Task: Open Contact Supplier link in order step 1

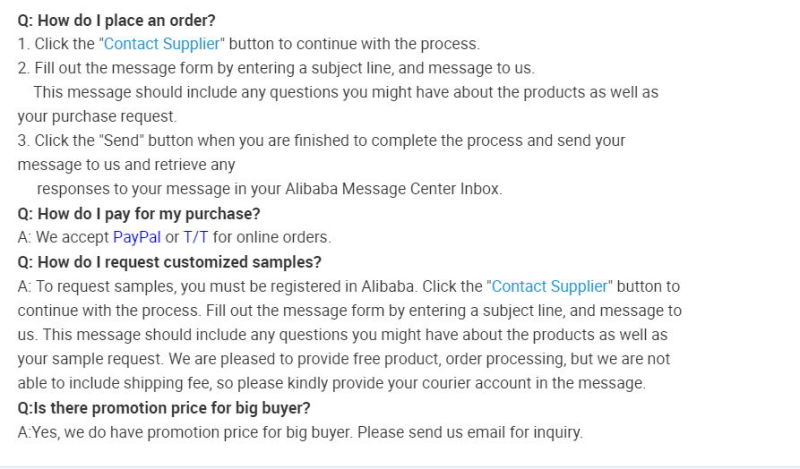Action: click(x=162, y=44)
